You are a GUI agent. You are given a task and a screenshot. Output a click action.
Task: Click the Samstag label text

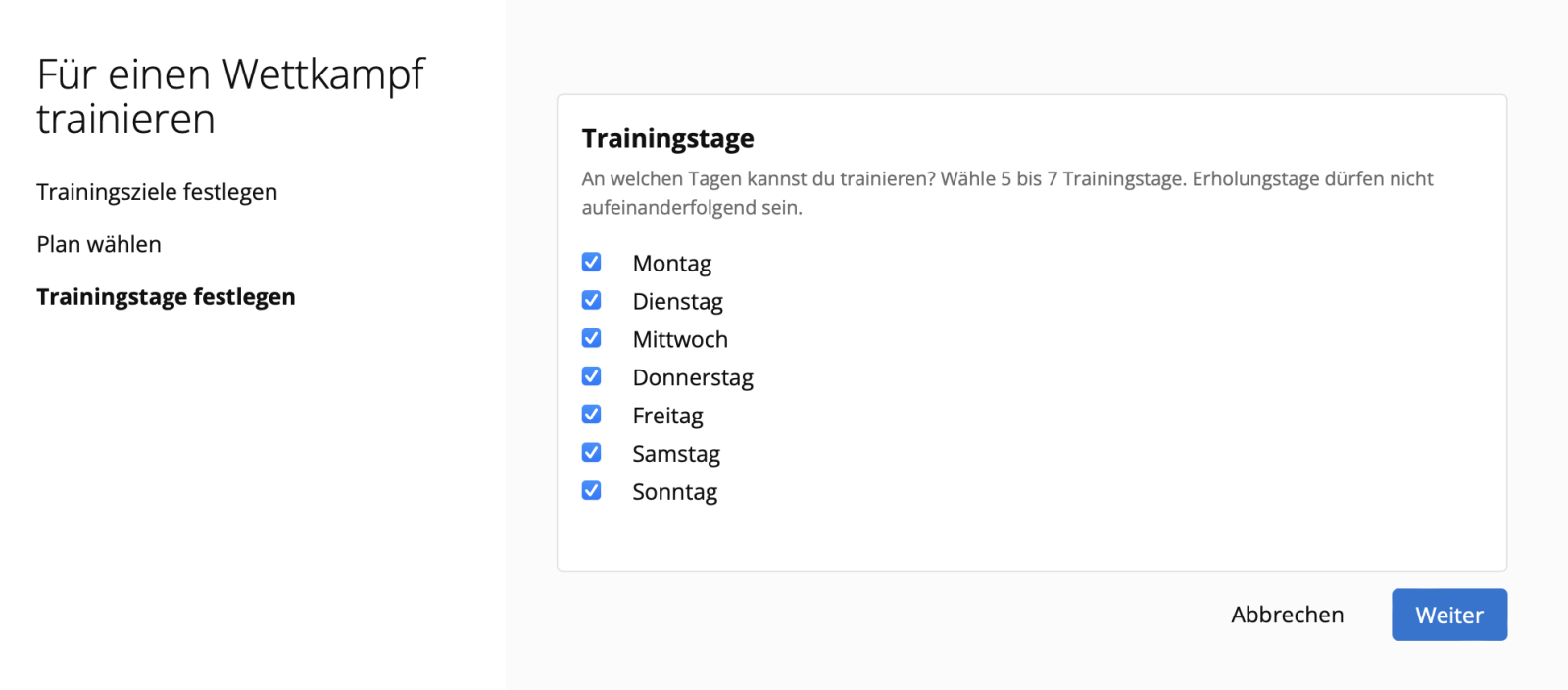tap(676, 455)
